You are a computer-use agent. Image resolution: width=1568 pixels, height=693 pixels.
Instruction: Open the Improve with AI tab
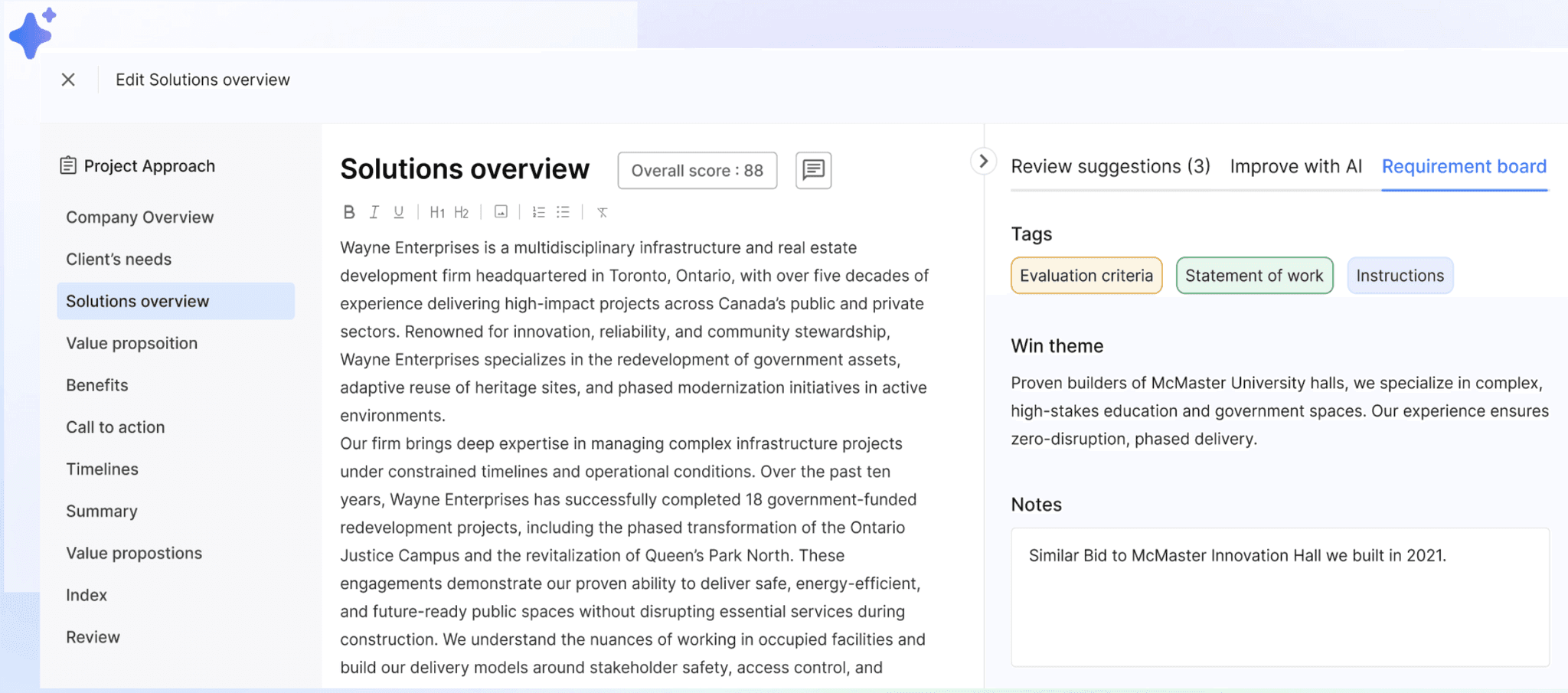[1295, 166]
